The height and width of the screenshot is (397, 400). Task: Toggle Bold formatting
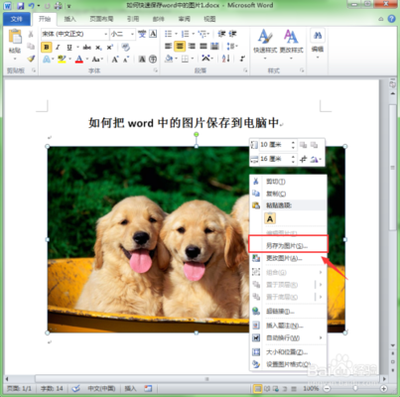pyautogui.click(x=46, y=47)
